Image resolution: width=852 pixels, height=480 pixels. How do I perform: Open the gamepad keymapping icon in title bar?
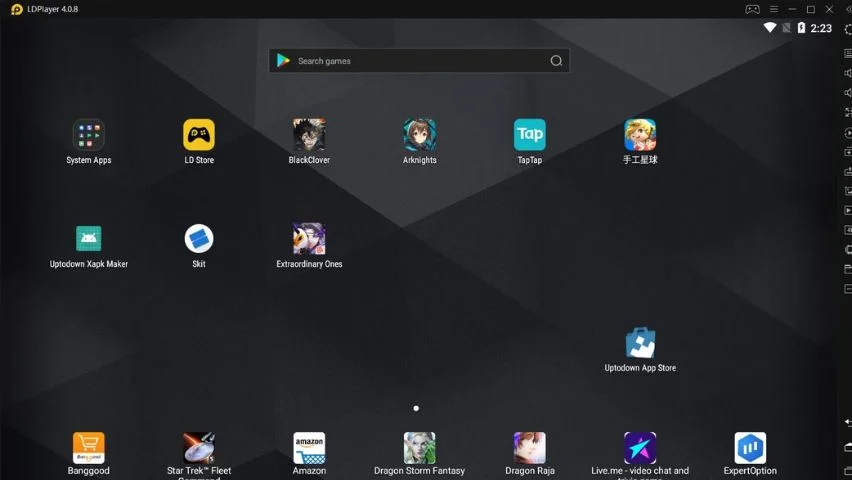coord(753,9)
